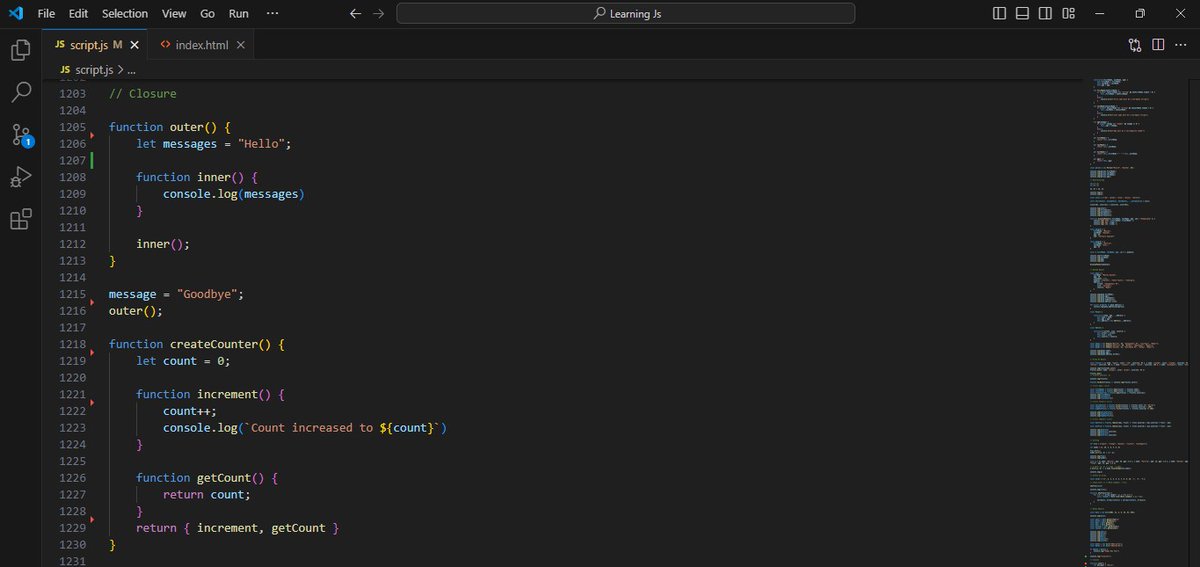Open Source Control with one pending change

(x=21, y=136)
